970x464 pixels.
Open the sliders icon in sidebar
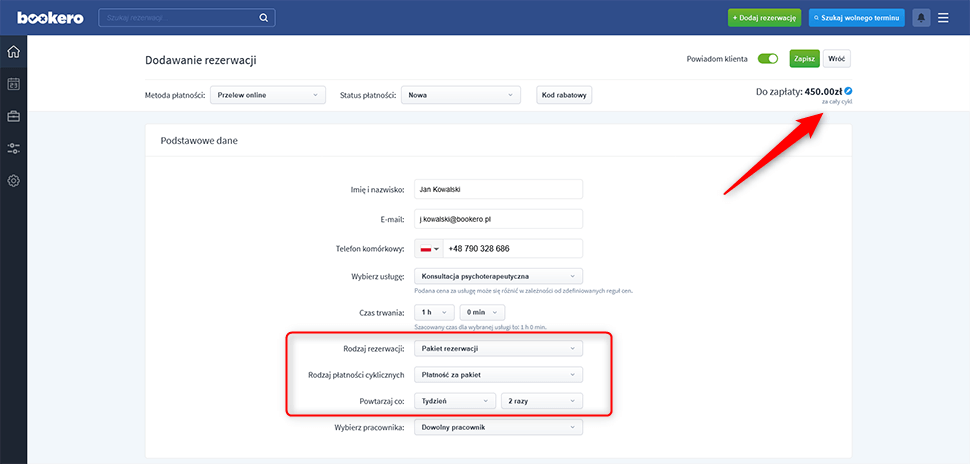pos(13,148)
